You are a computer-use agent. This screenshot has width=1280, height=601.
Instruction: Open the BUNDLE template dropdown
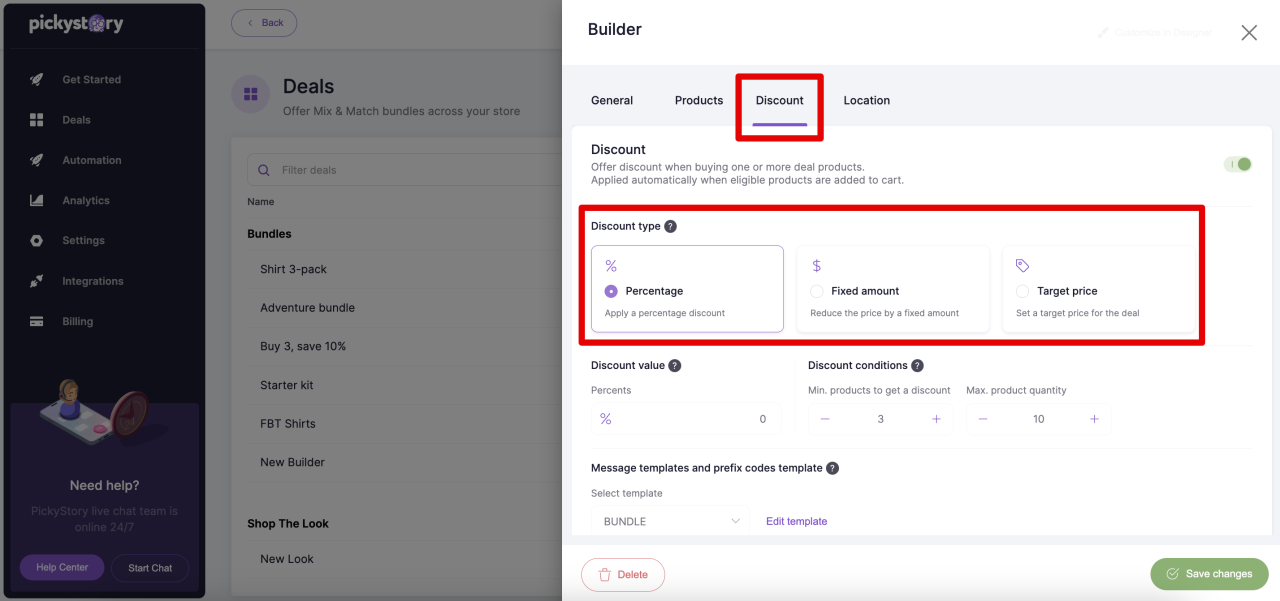click(x=670, y=521)
